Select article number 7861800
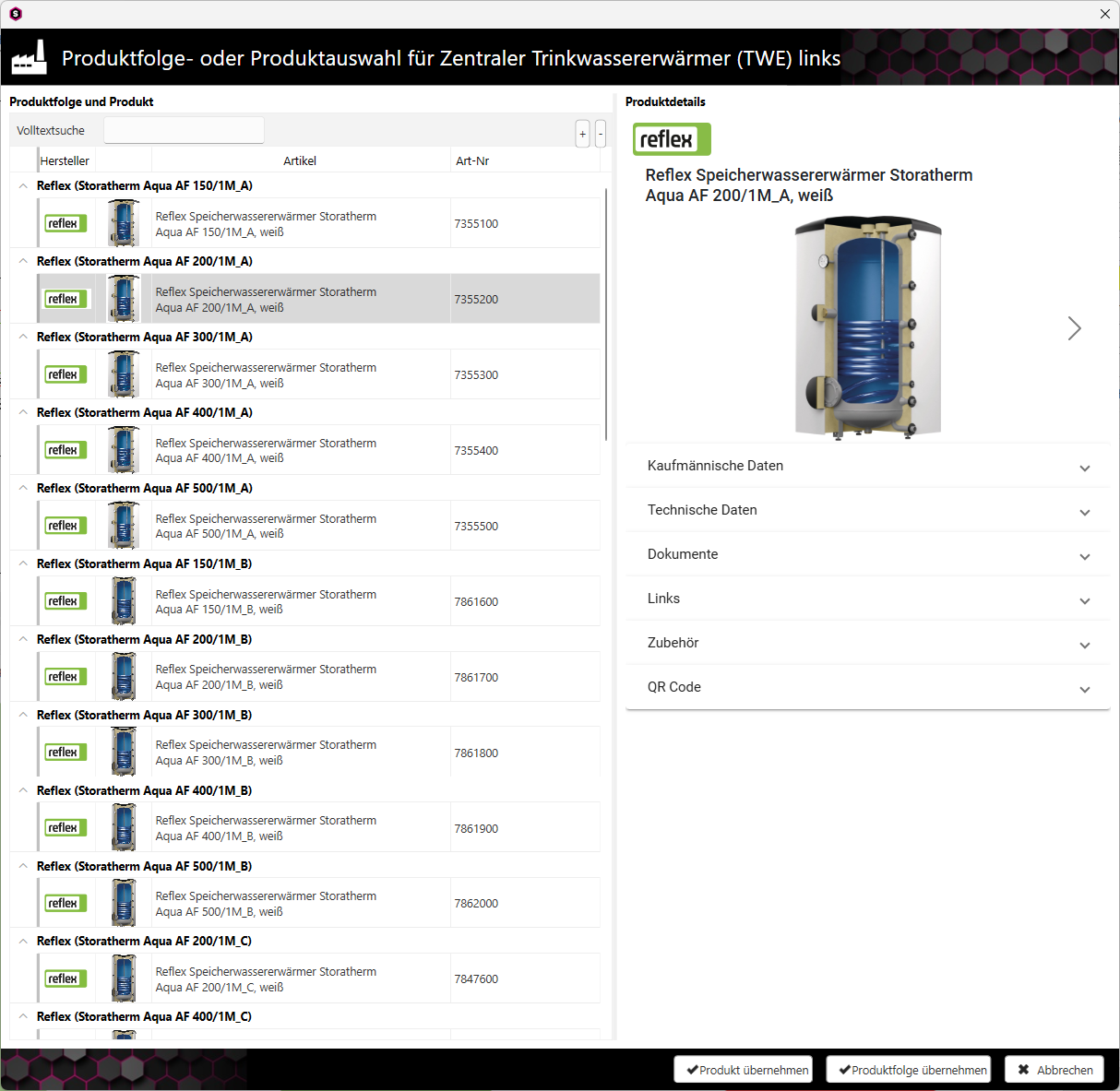 (476, 753)
